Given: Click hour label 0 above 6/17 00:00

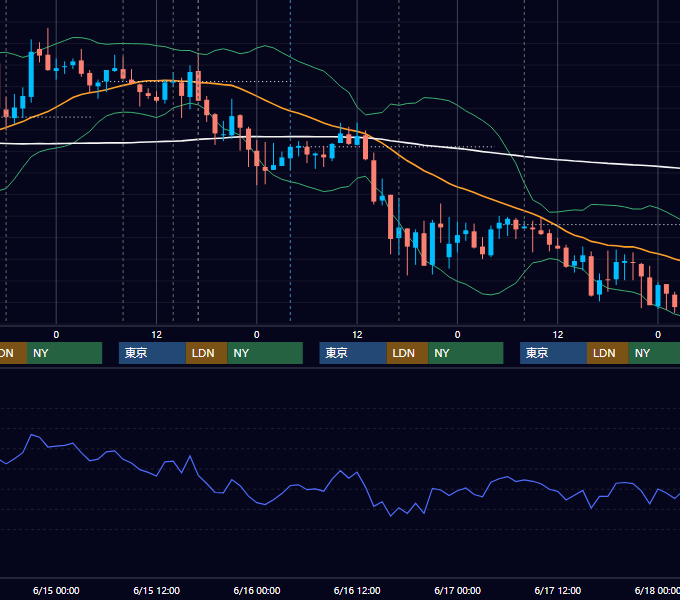Looking at the screenshot, I should point(458,335).
